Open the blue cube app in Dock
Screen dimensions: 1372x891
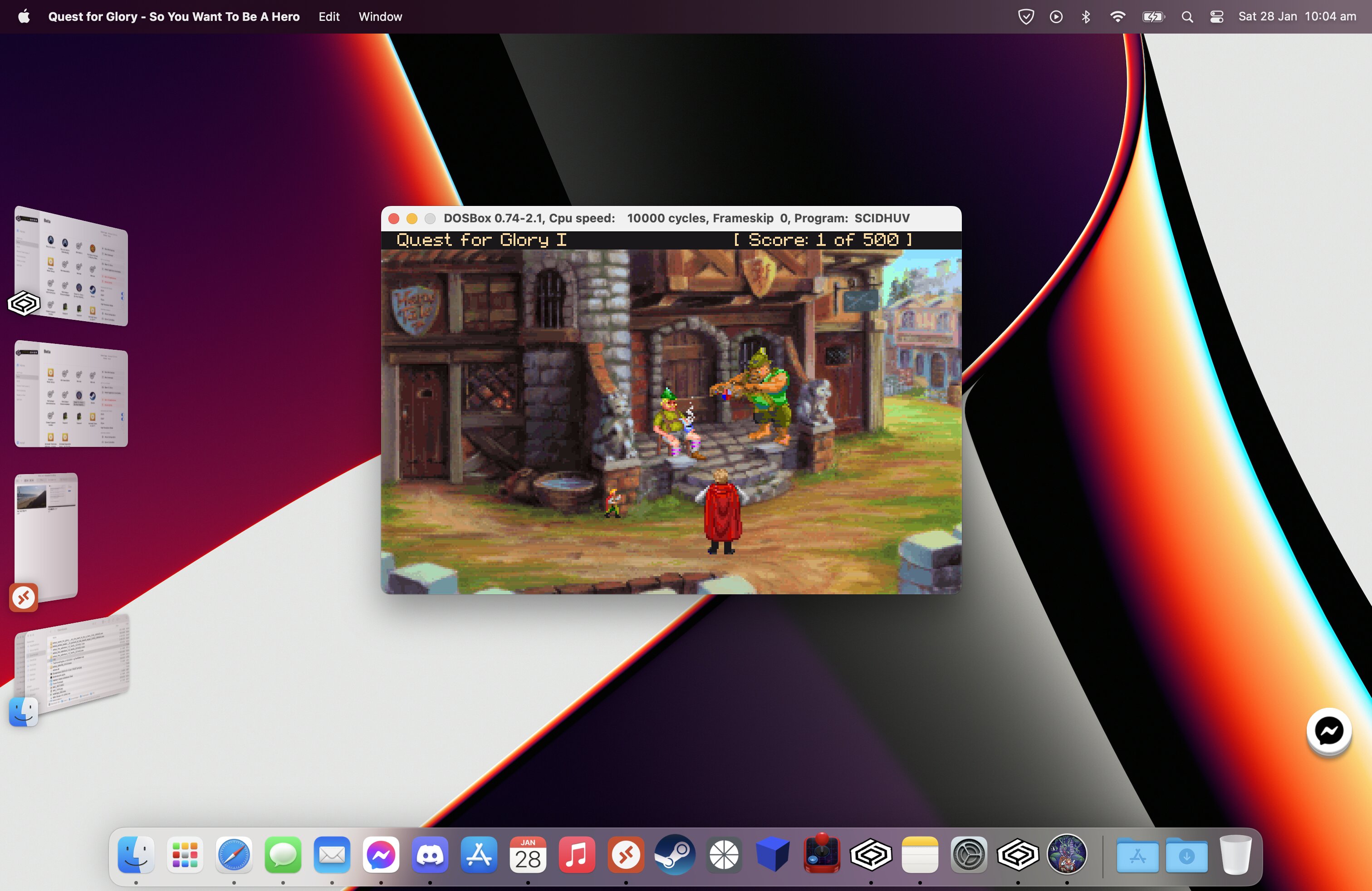[x=773, y=855]
